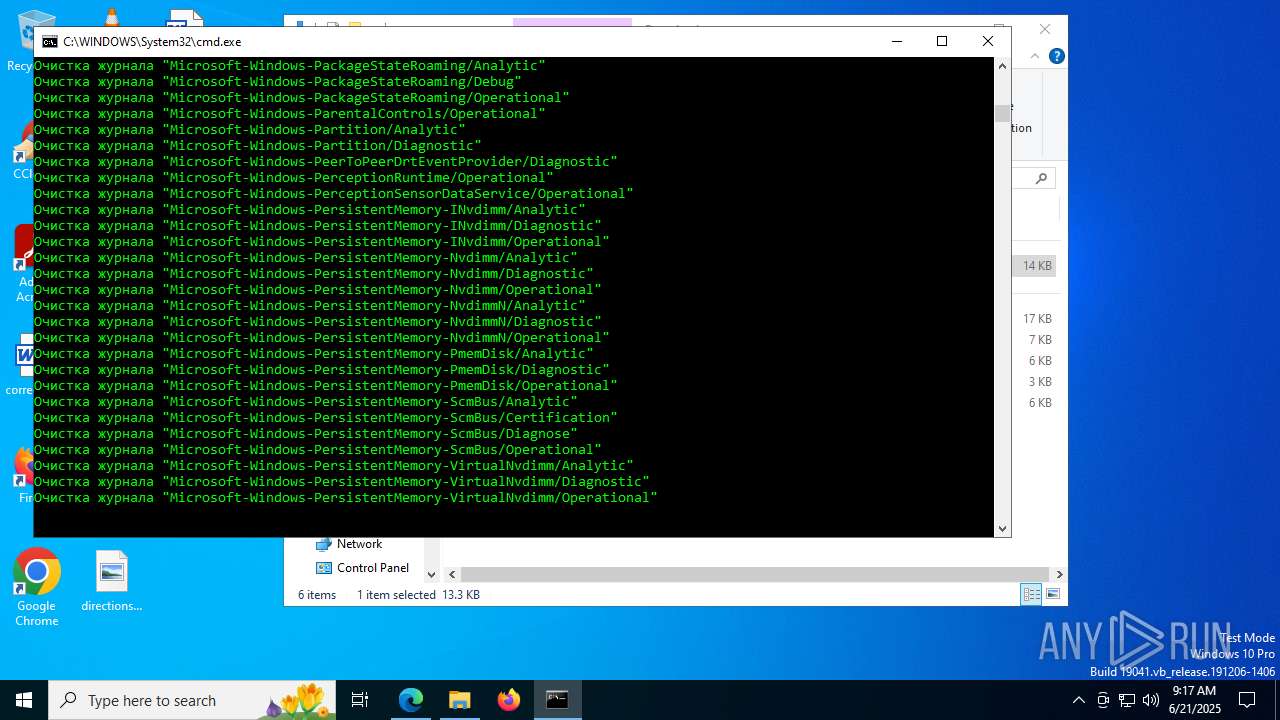Click the 3 KB file size entry
The width and height of the screenshot is (1280, 720).
[x=1040, y=382]
